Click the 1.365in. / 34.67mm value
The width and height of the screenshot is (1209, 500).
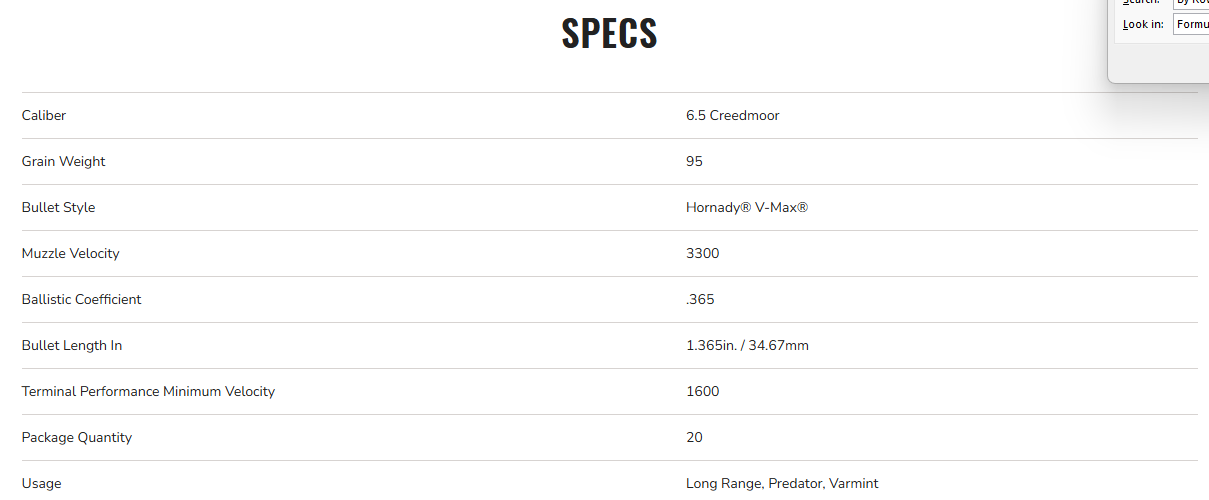pyautogui.click(x=747, y=346)
